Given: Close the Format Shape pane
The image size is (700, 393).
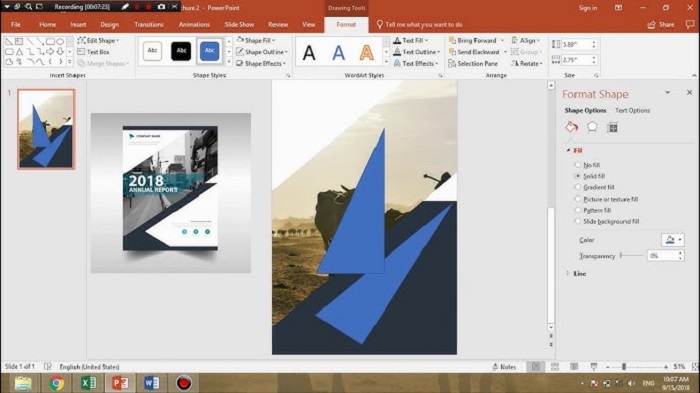Looking at the screenshot, I should [689, 92].
